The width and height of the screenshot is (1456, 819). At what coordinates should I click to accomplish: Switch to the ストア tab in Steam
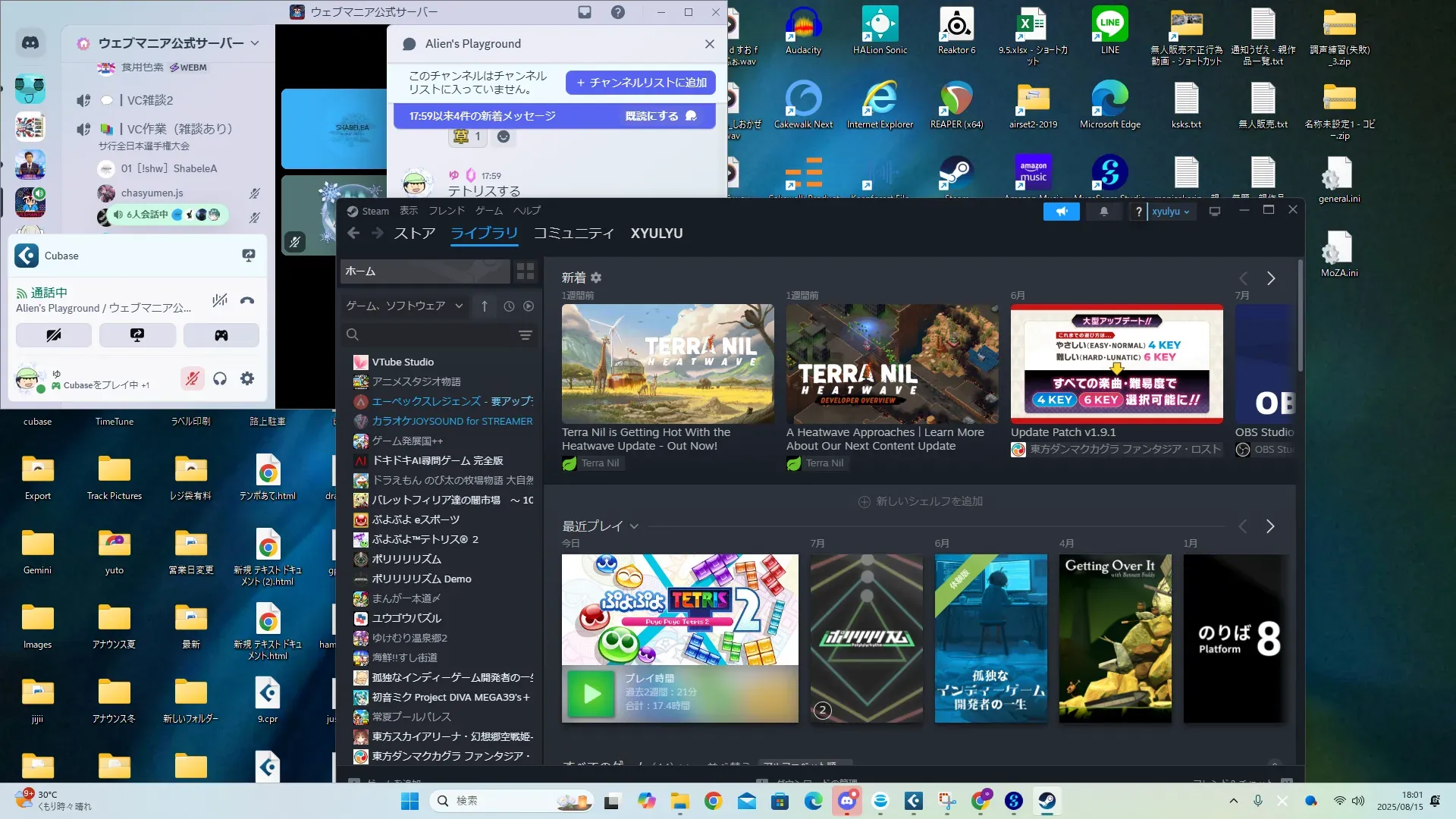pyautogui.click(x=414, y=234)
